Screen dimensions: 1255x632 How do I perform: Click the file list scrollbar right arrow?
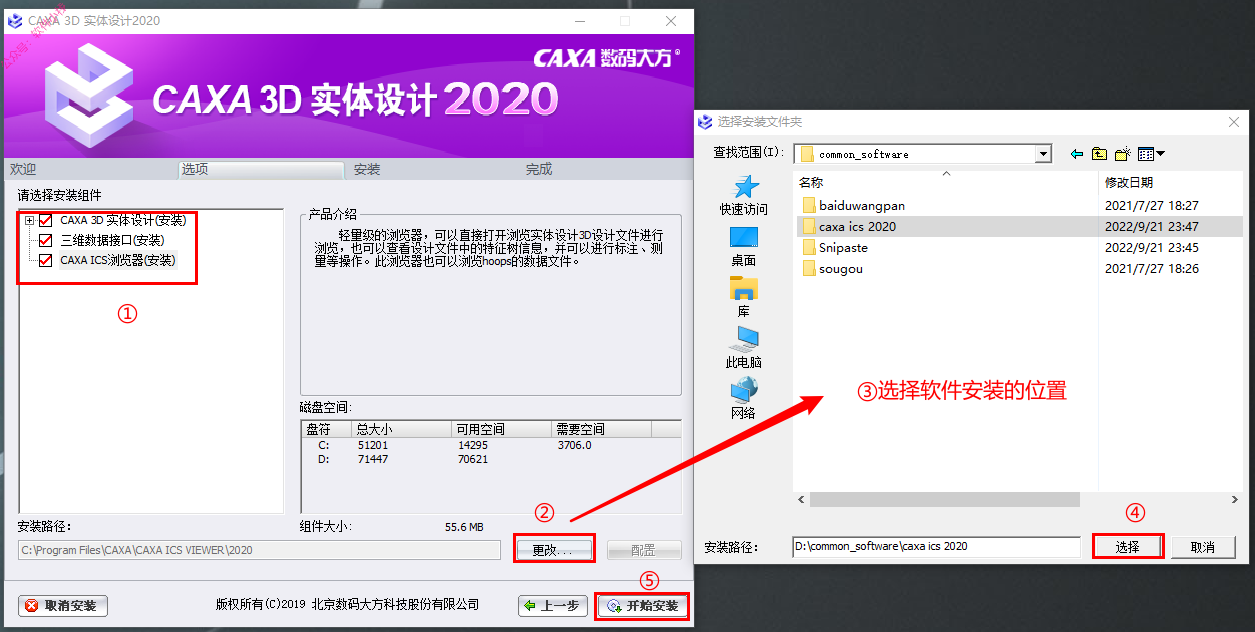pyautogui.click(x=1236, y=499)
